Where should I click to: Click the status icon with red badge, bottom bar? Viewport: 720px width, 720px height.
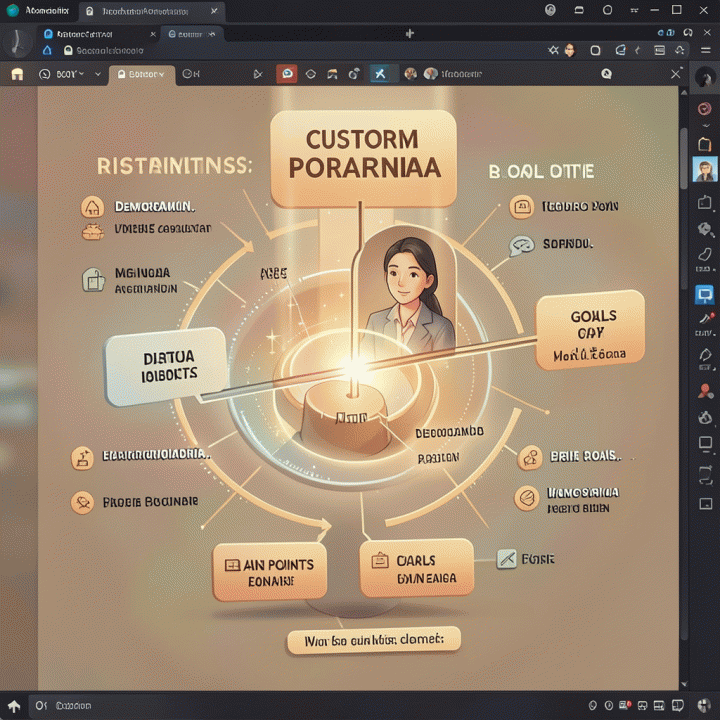(624, 705)
